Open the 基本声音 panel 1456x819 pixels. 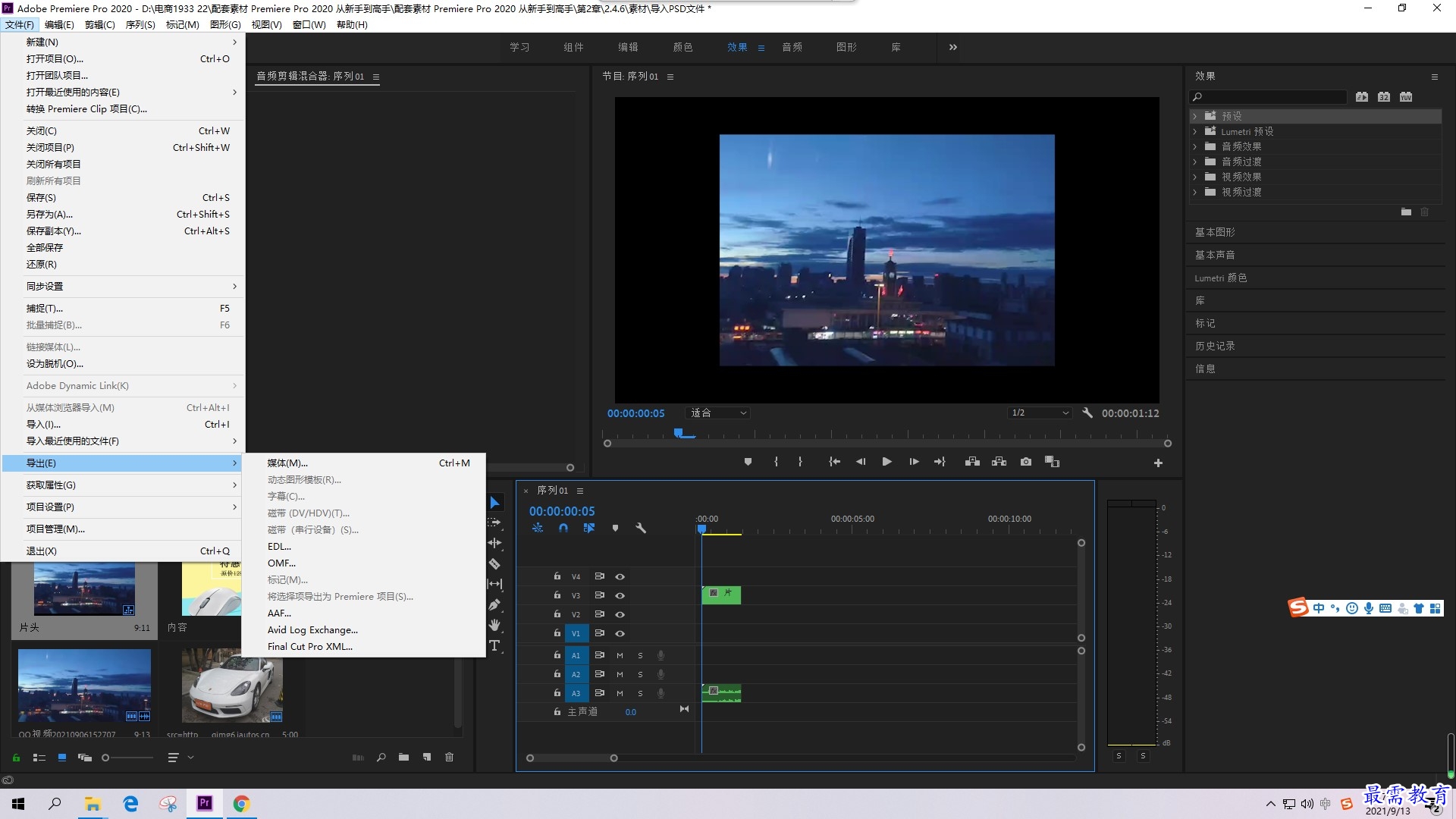click(1215, 255)
